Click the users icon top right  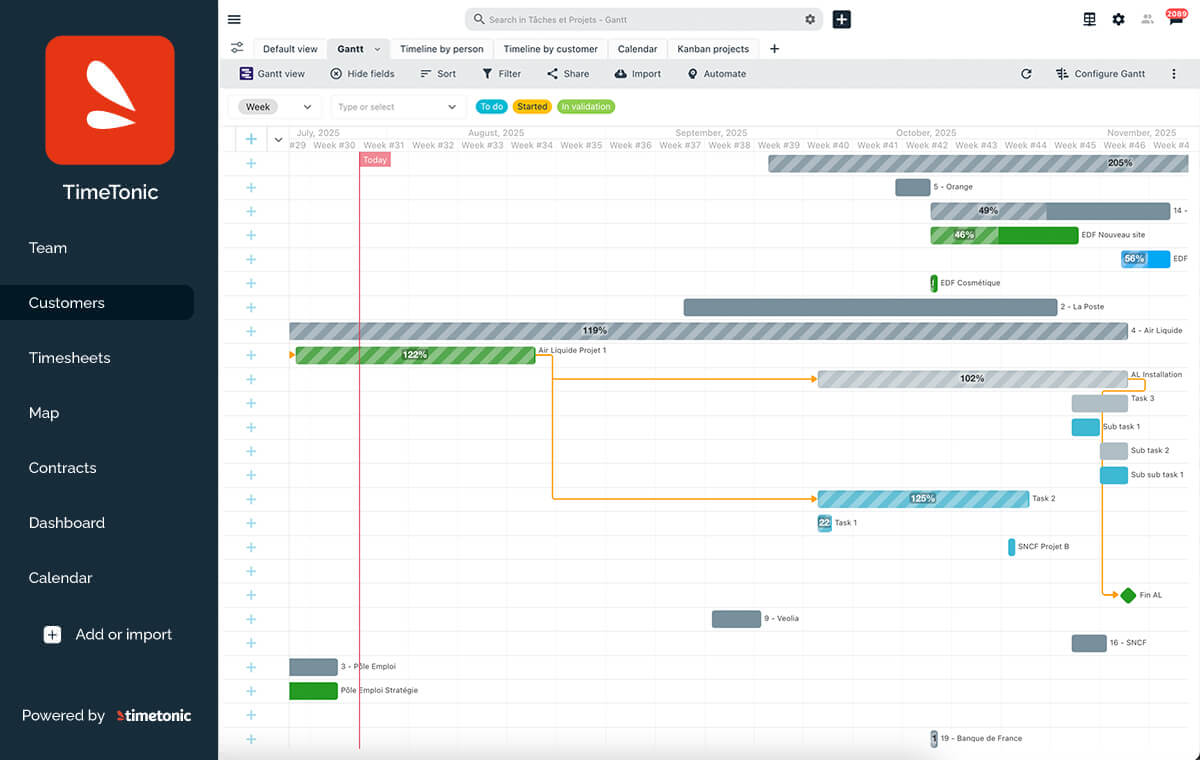coord(1147,19)
